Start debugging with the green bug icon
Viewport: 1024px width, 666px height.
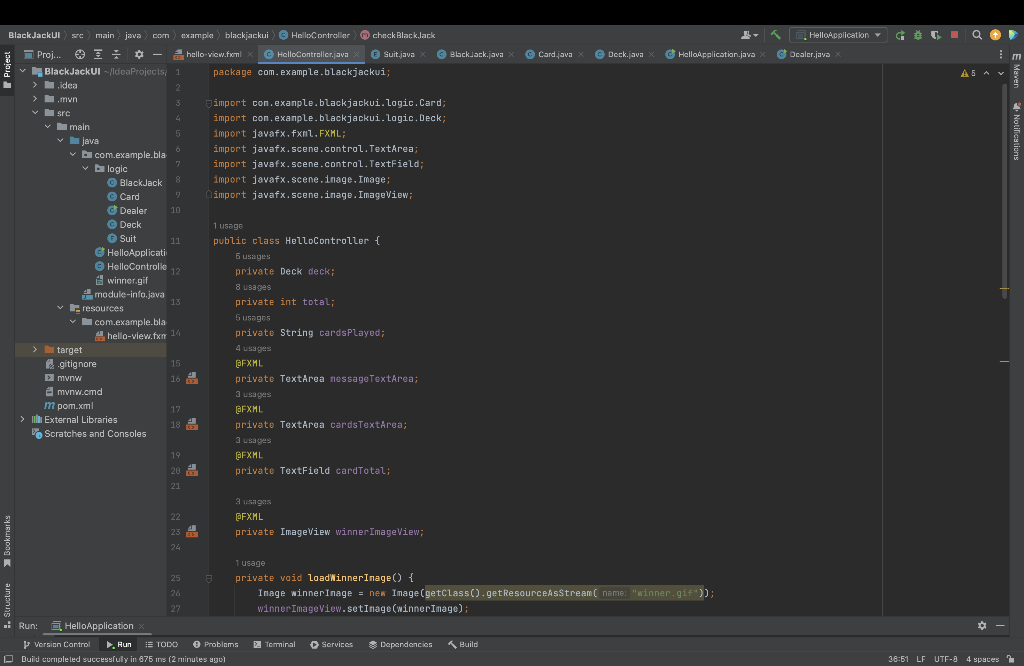coord(918,35)
